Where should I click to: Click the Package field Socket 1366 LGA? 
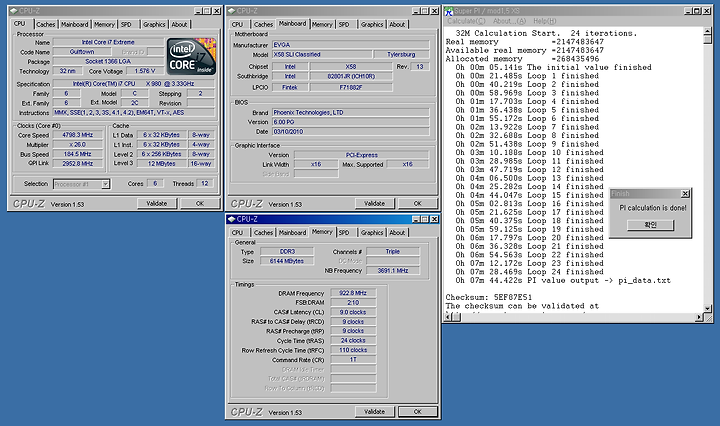coord(108,62)
